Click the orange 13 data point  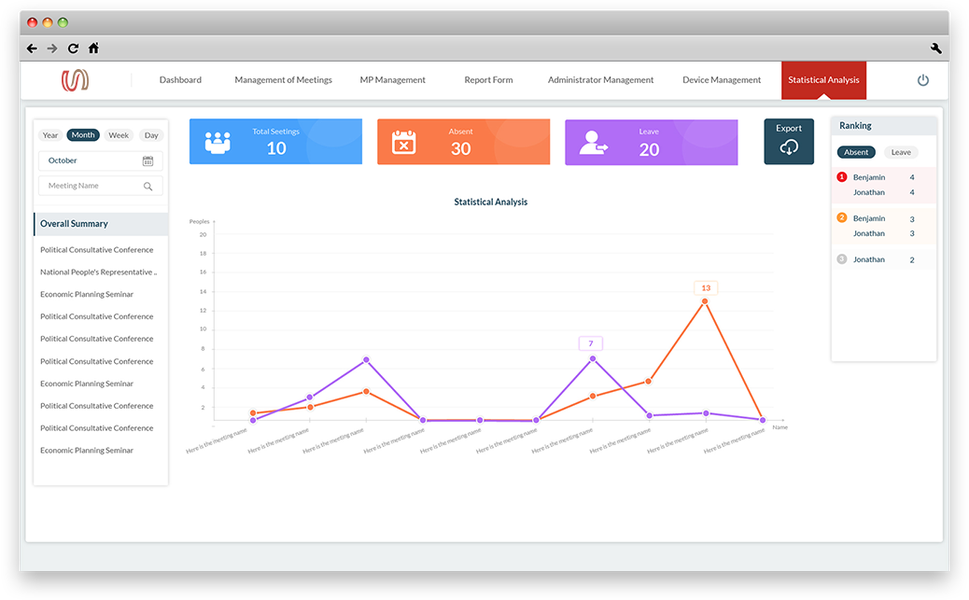click(705, 301)
